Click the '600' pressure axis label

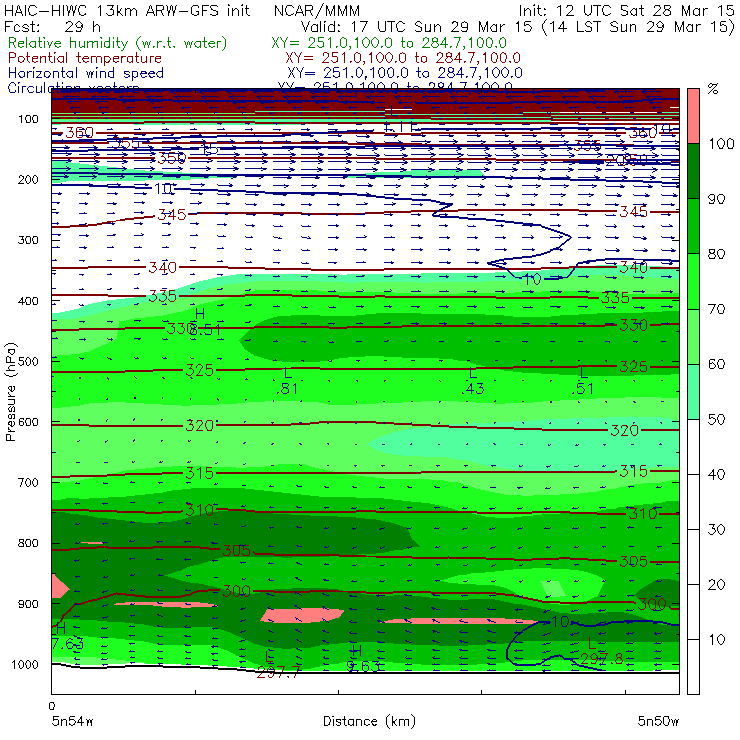(x=28, y=422)
